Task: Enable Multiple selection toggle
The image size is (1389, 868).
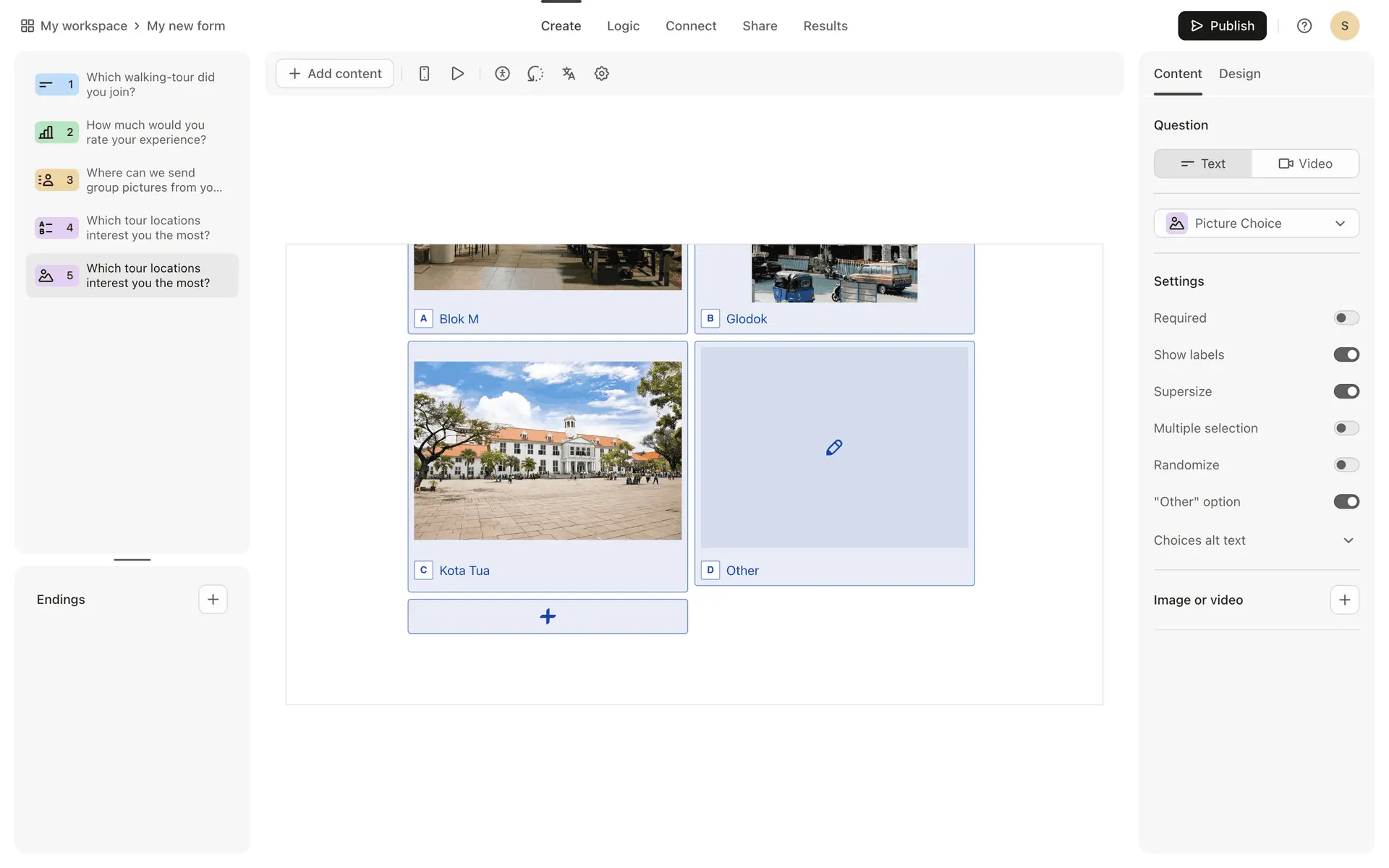Action: [1346, 428]
